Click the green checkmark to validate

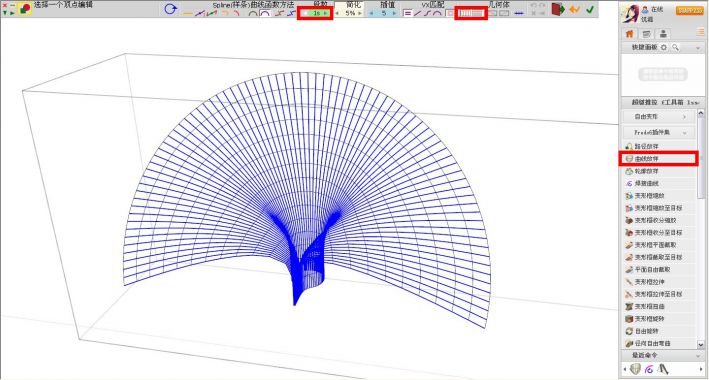pyautogui.click(x=590, y=9)
